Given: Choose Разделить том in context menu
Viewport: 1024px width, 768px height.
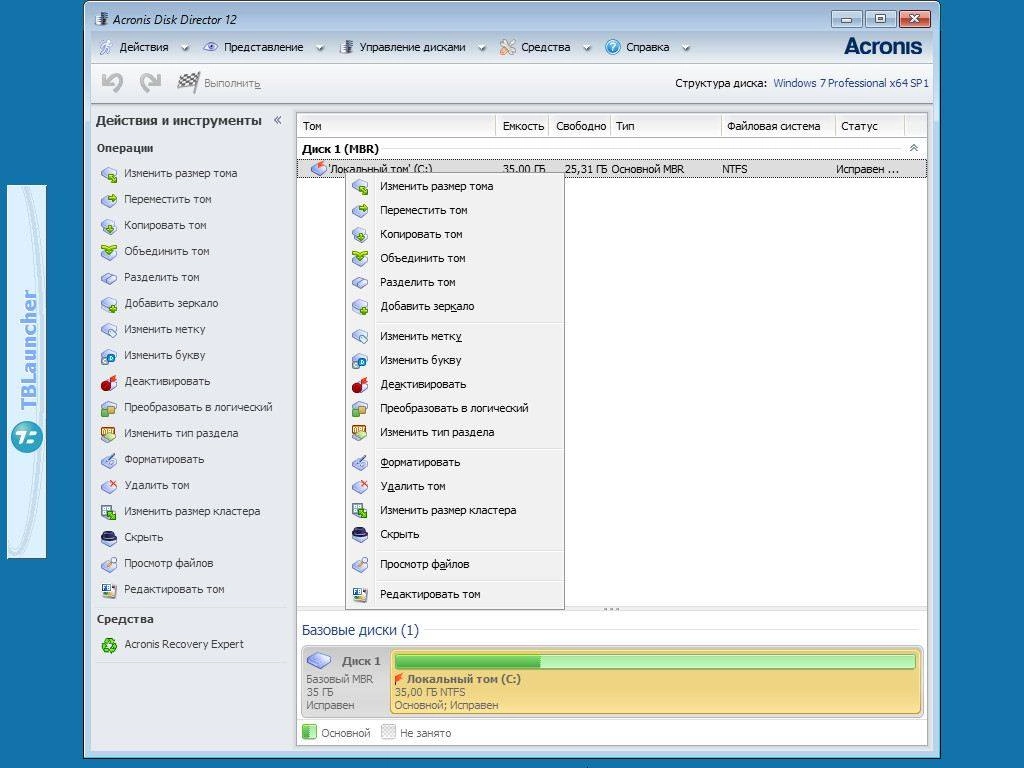Looking at the screenshot, I should [455, 283].
